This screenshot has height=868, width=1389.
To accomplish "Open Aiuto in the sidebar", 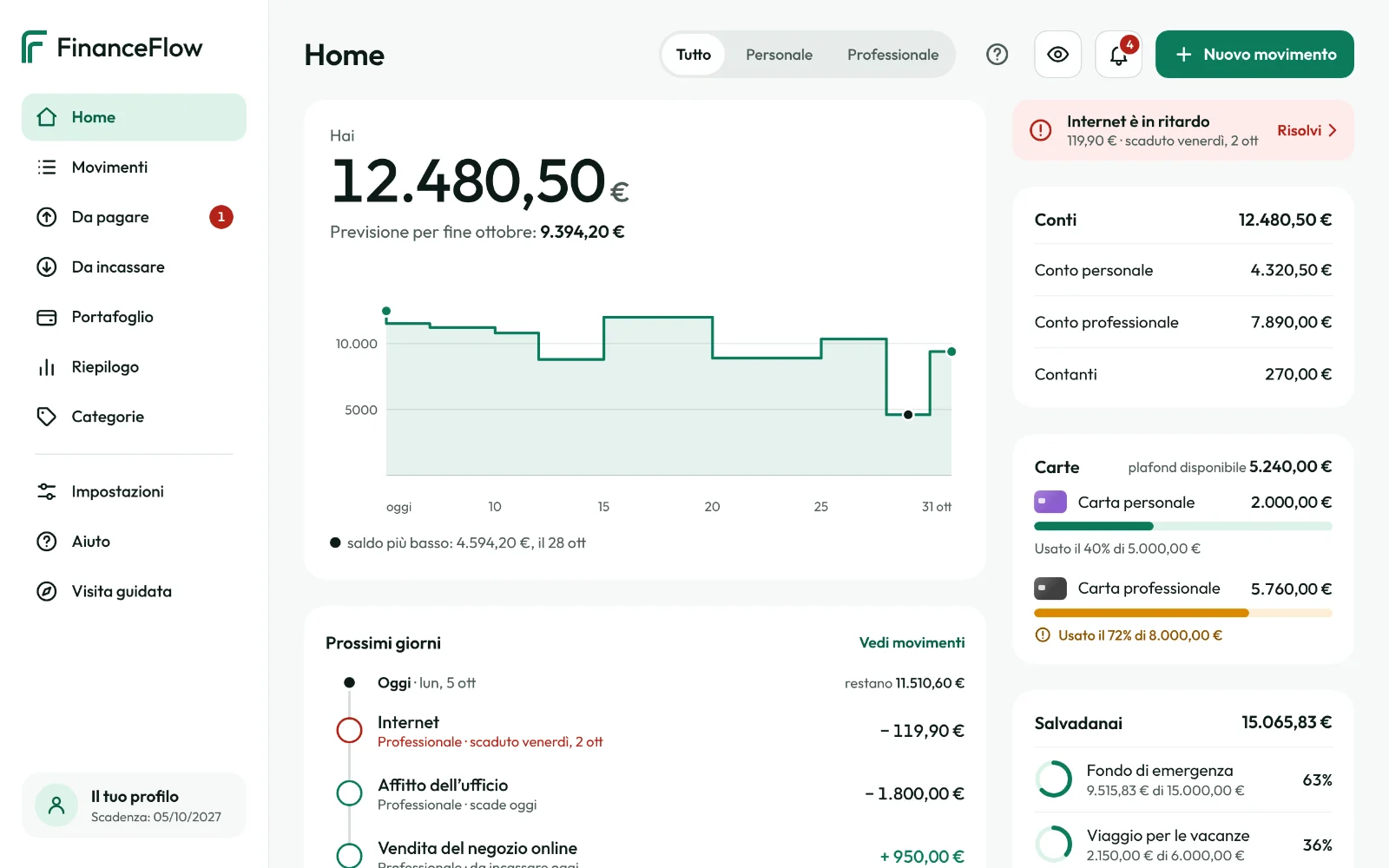I will point(134,542).
